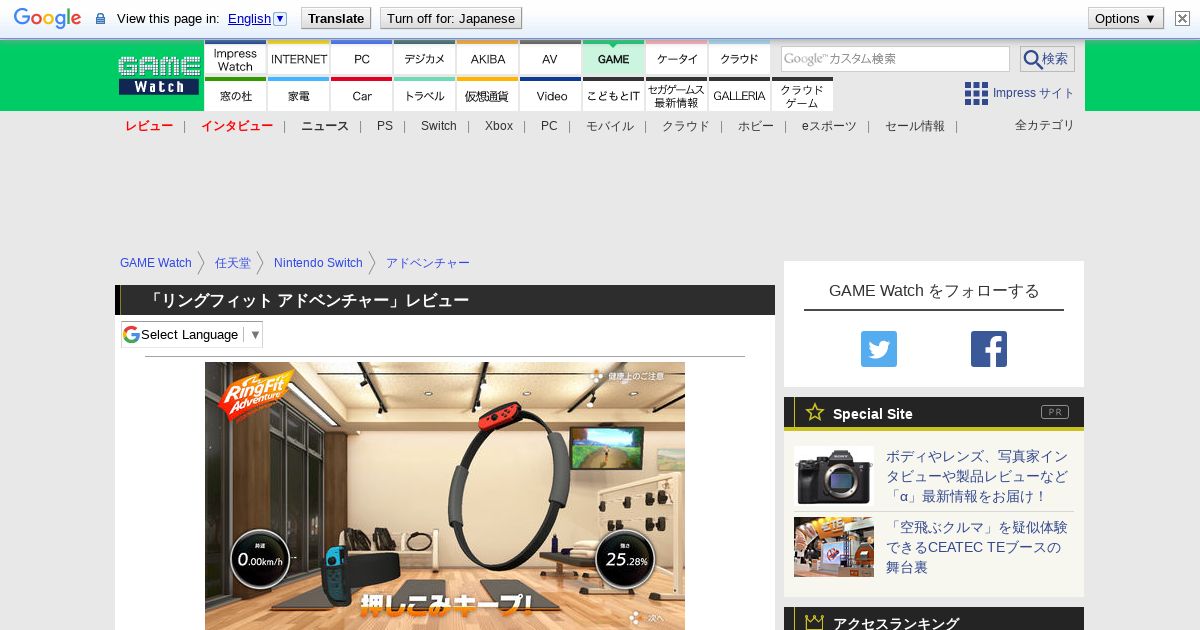Open the クラウド tab in top navigation
The image size is (1200, 630).
point(740,58)
